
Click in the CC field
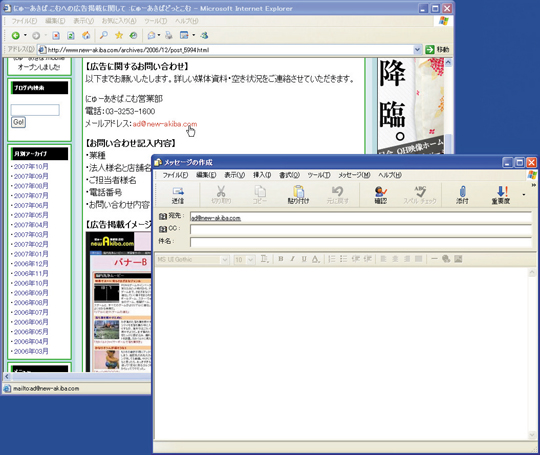pyautogui.click(x=360, y=230)
